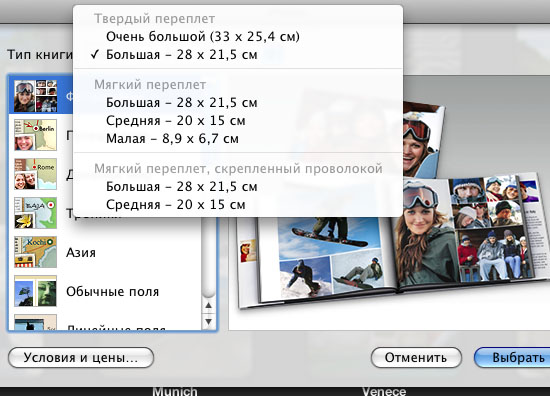Confirm with the 'Выбрать' button
Screen dimensions: 550x396
[x=512, y=358]
